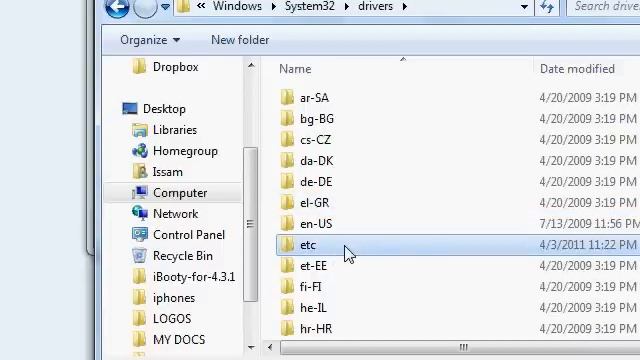Sort by the Name column header
The height and width of the screenshot is (360, 640).
click(295, 69)
